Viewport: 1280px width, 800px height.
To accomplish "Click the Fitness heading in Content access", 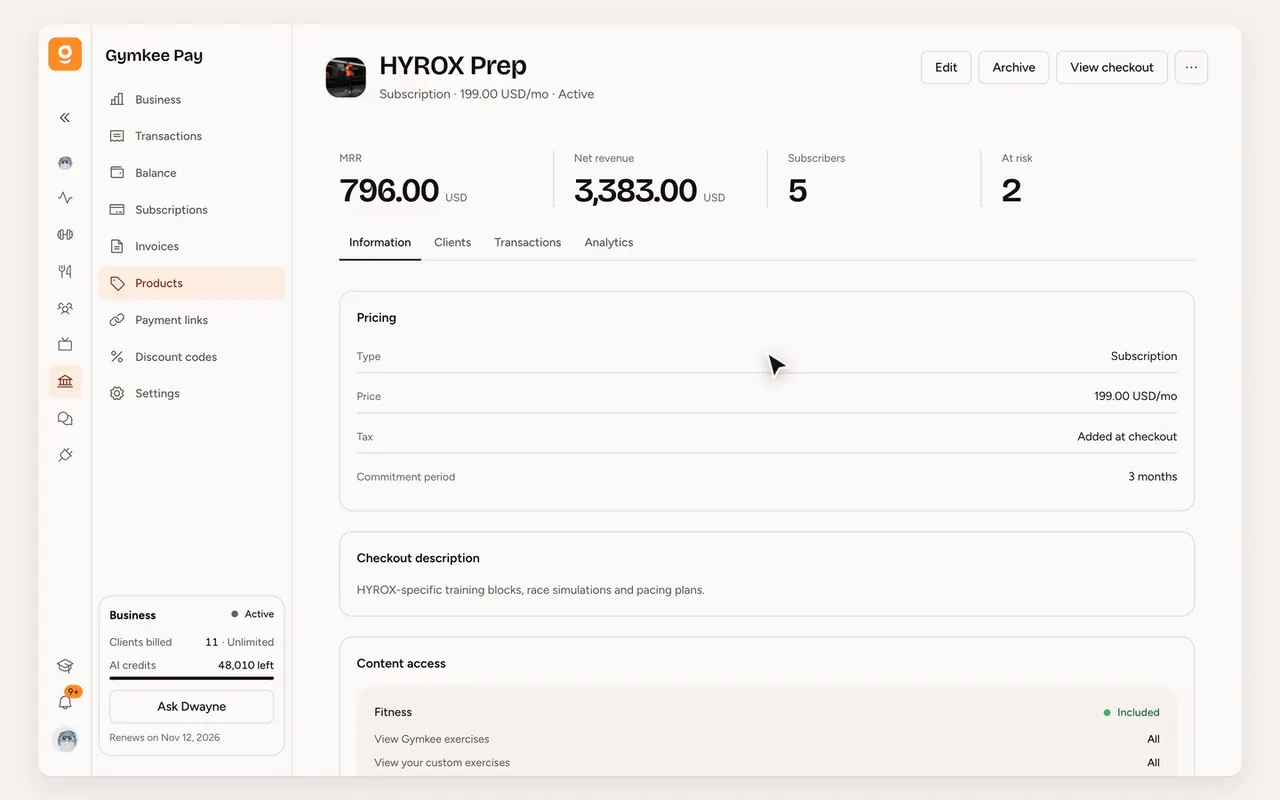I will [393, 712].
